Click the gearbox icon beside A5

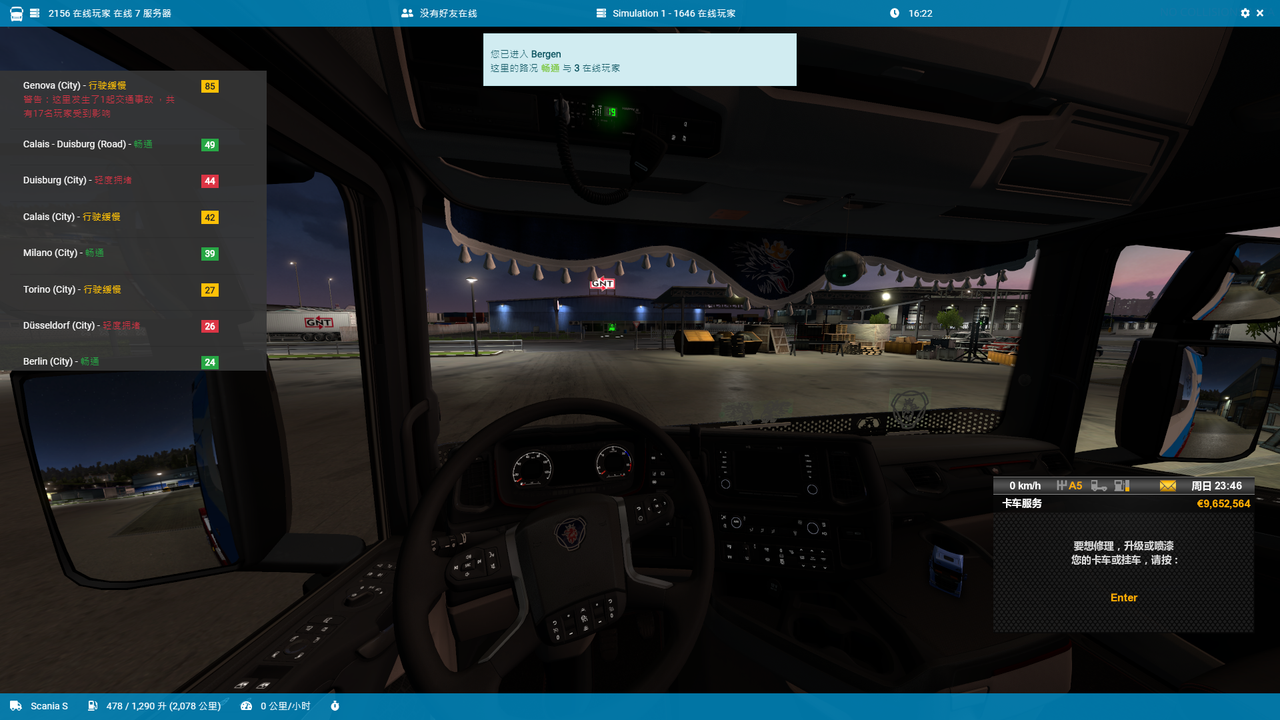1062,486
